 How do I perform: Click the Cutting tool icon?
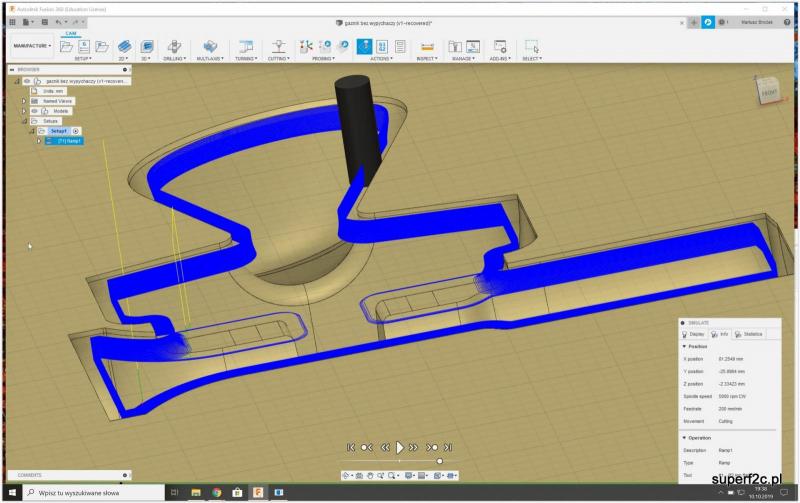coord(279,46)
